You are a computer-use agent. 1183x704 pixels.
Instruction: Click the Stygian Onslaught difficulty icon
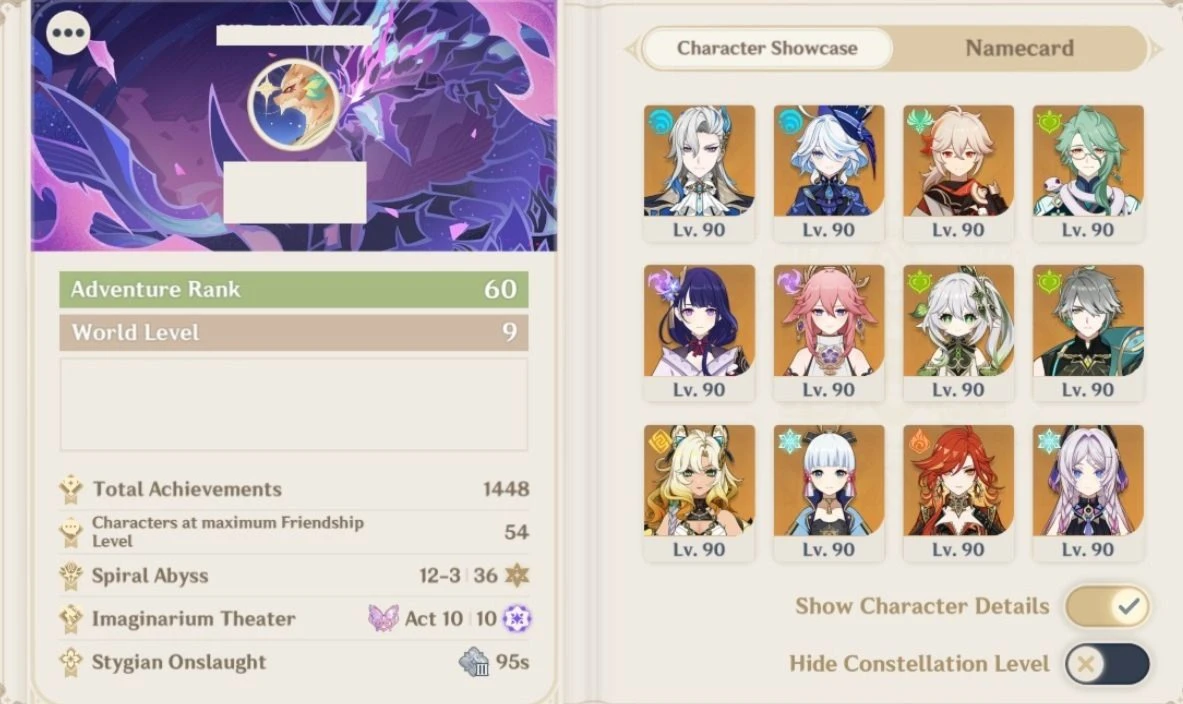(x=474, y=662)
